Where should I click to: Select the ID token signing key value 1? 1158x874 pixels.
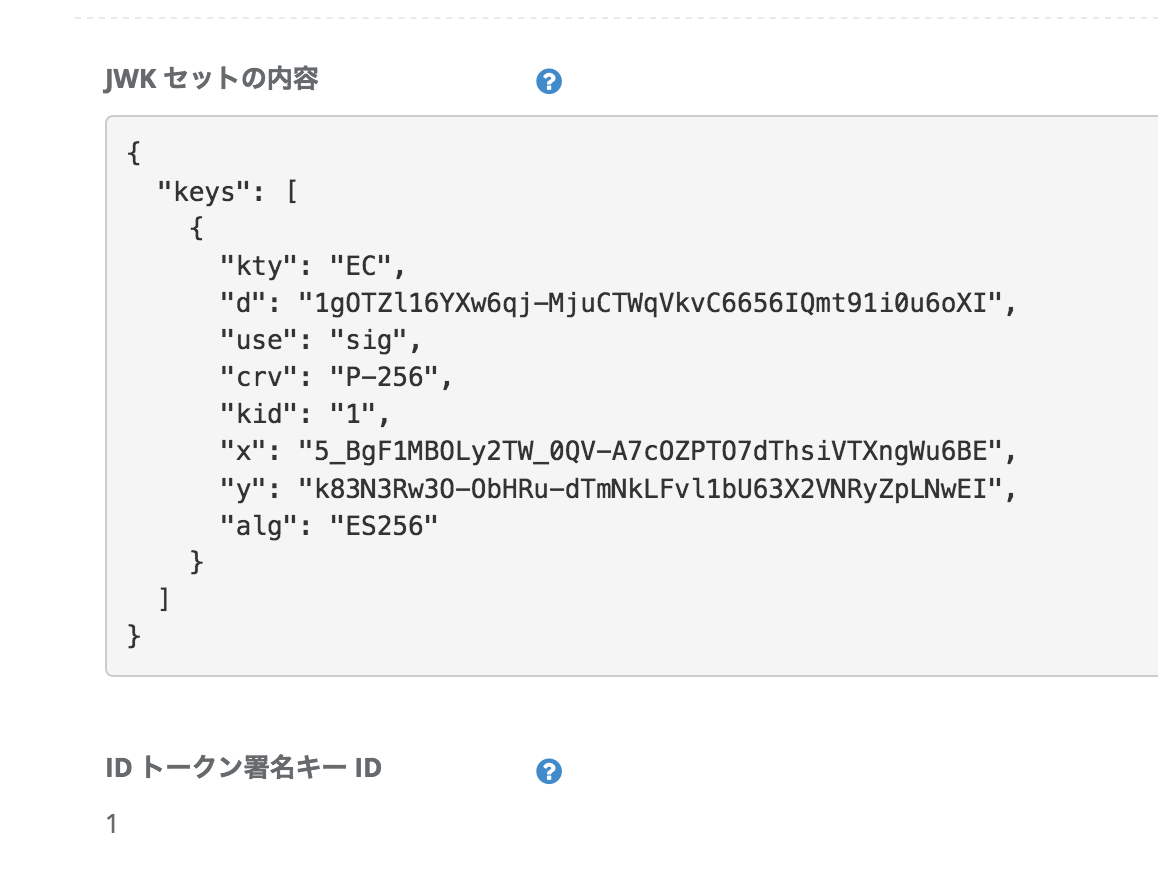112,824
